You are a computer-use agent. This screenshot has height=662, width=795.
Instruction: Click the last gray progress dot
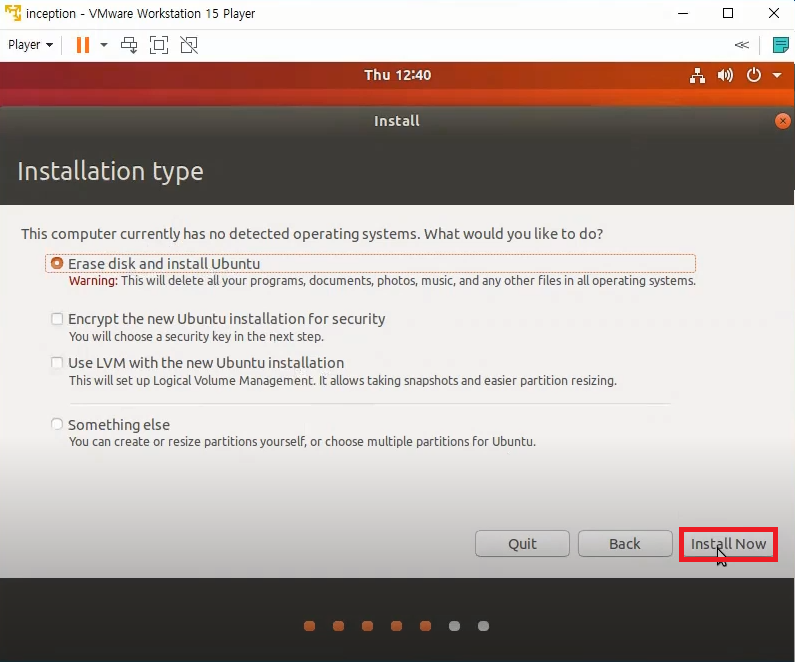click(x=484, y=626)
